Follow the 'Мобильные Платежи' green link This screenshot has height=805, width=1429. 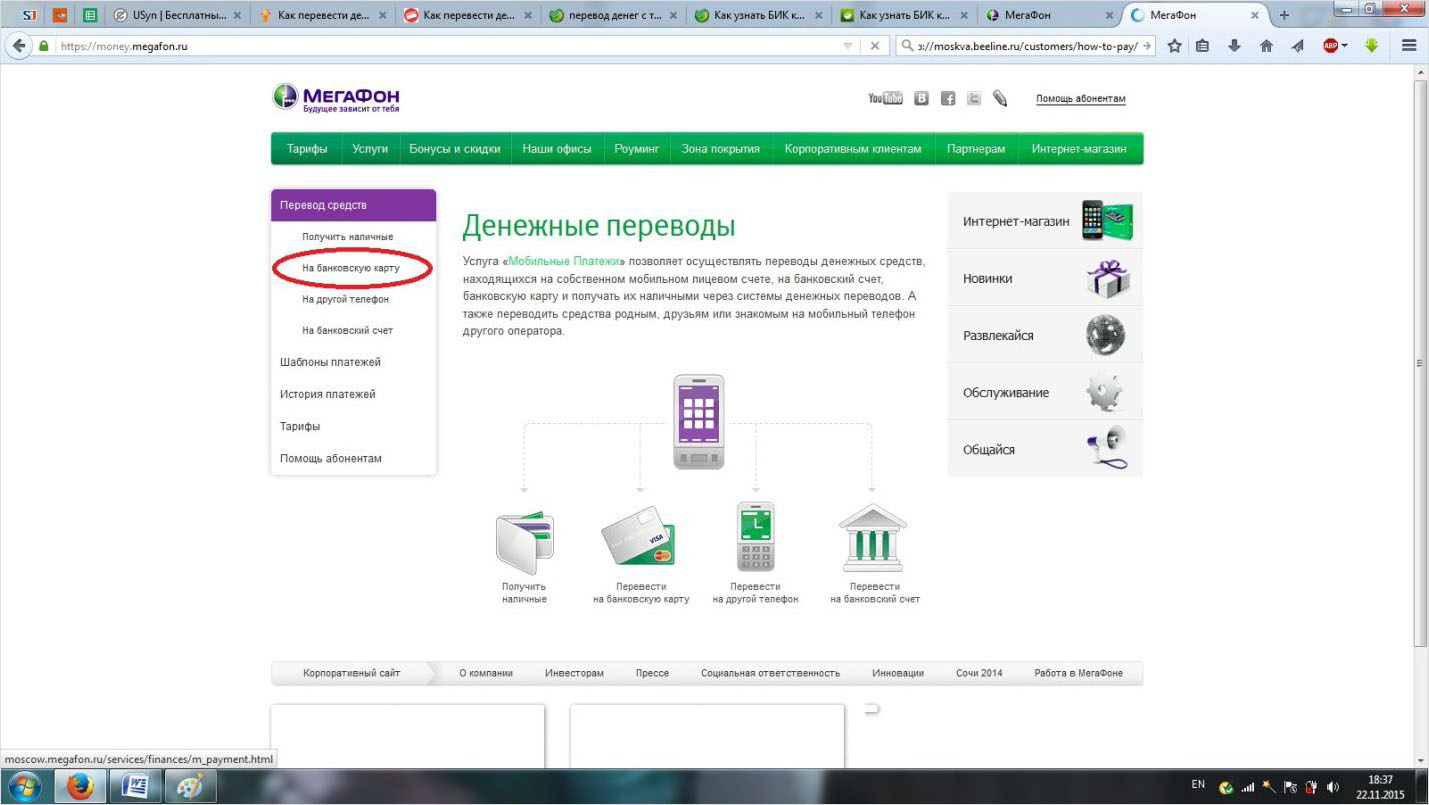pos(562,261)
